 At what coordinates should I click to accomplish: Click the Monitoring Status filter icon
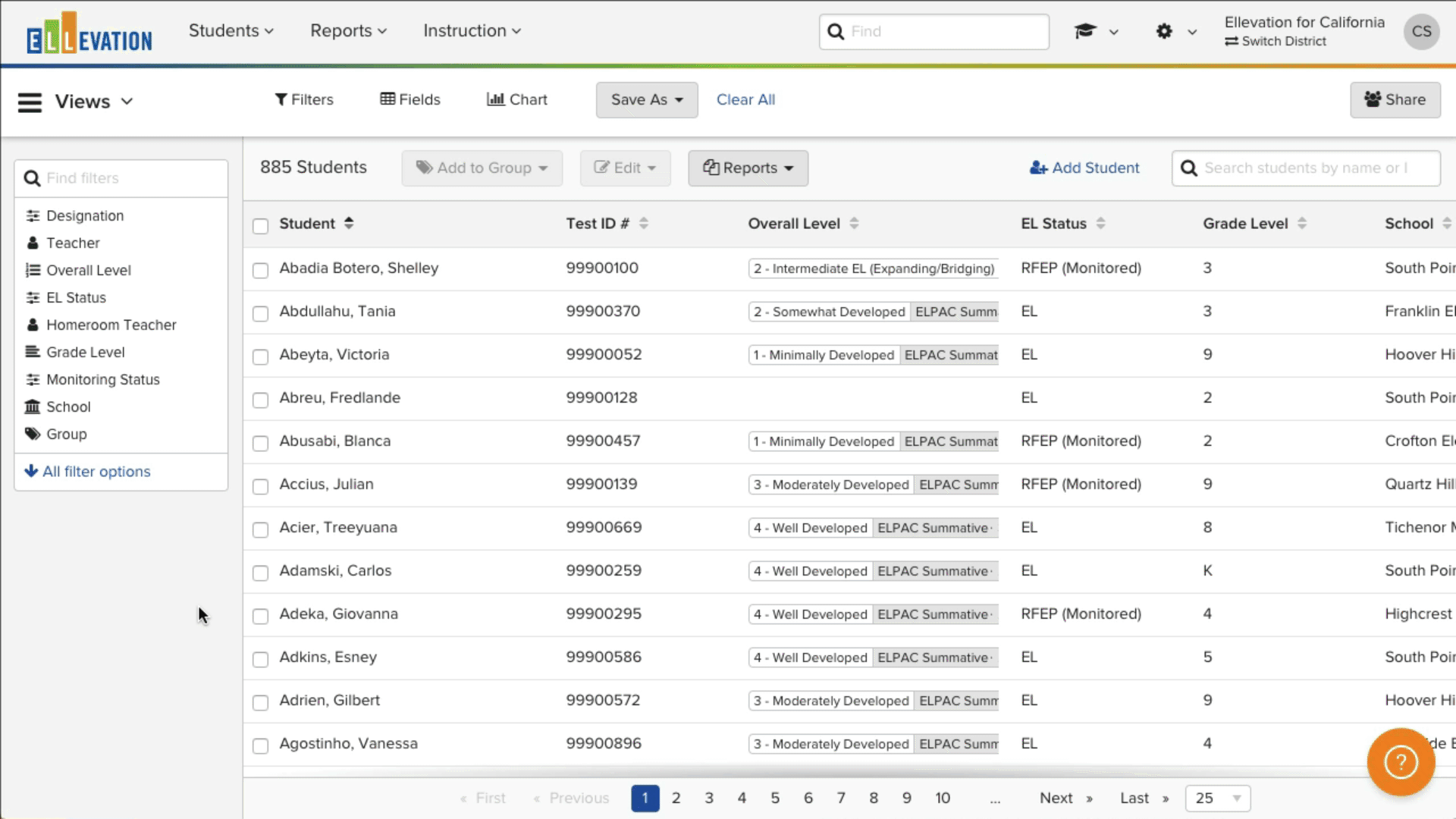(x=33, y=380)
